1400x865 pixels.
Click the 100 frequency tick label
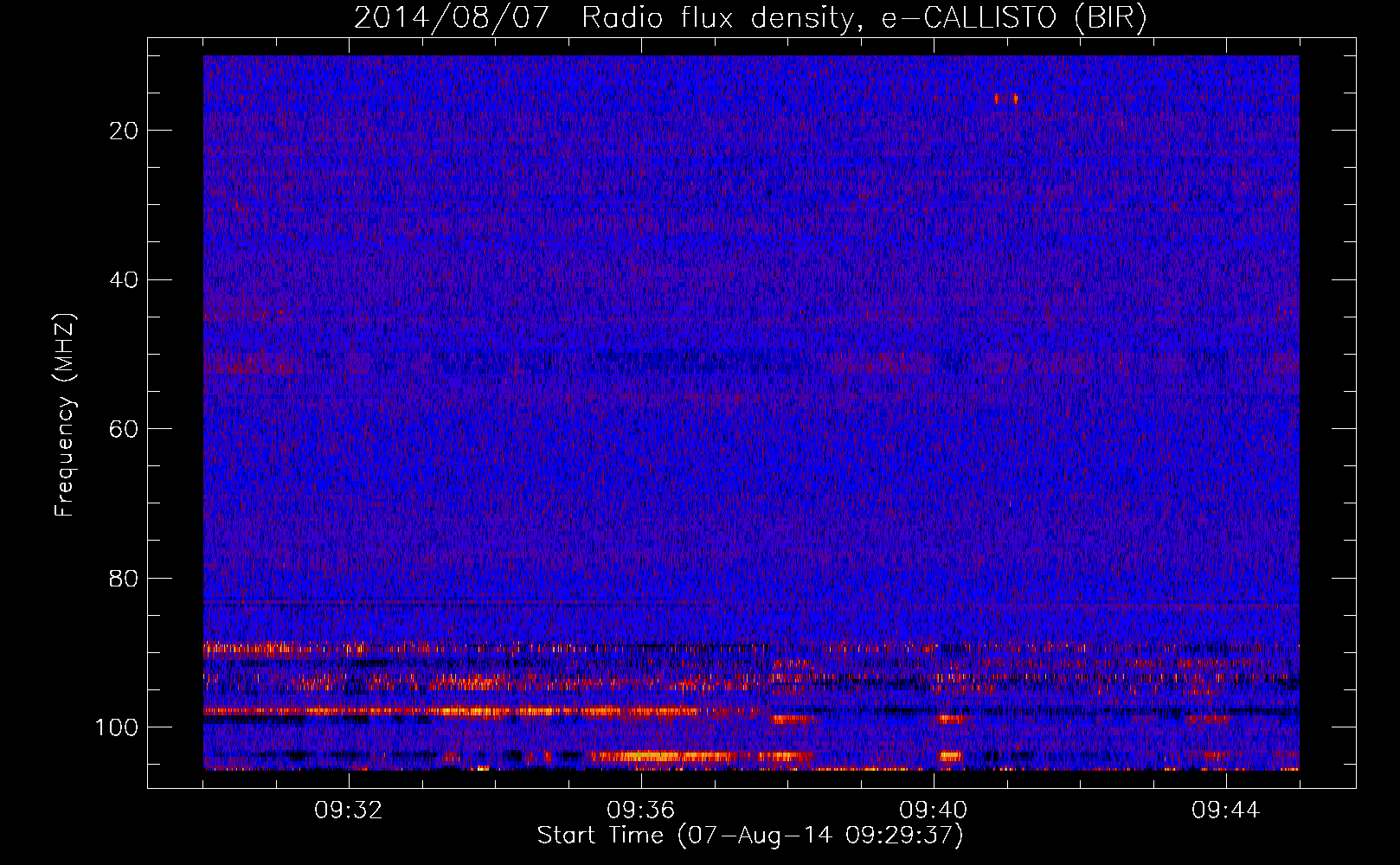118,727
